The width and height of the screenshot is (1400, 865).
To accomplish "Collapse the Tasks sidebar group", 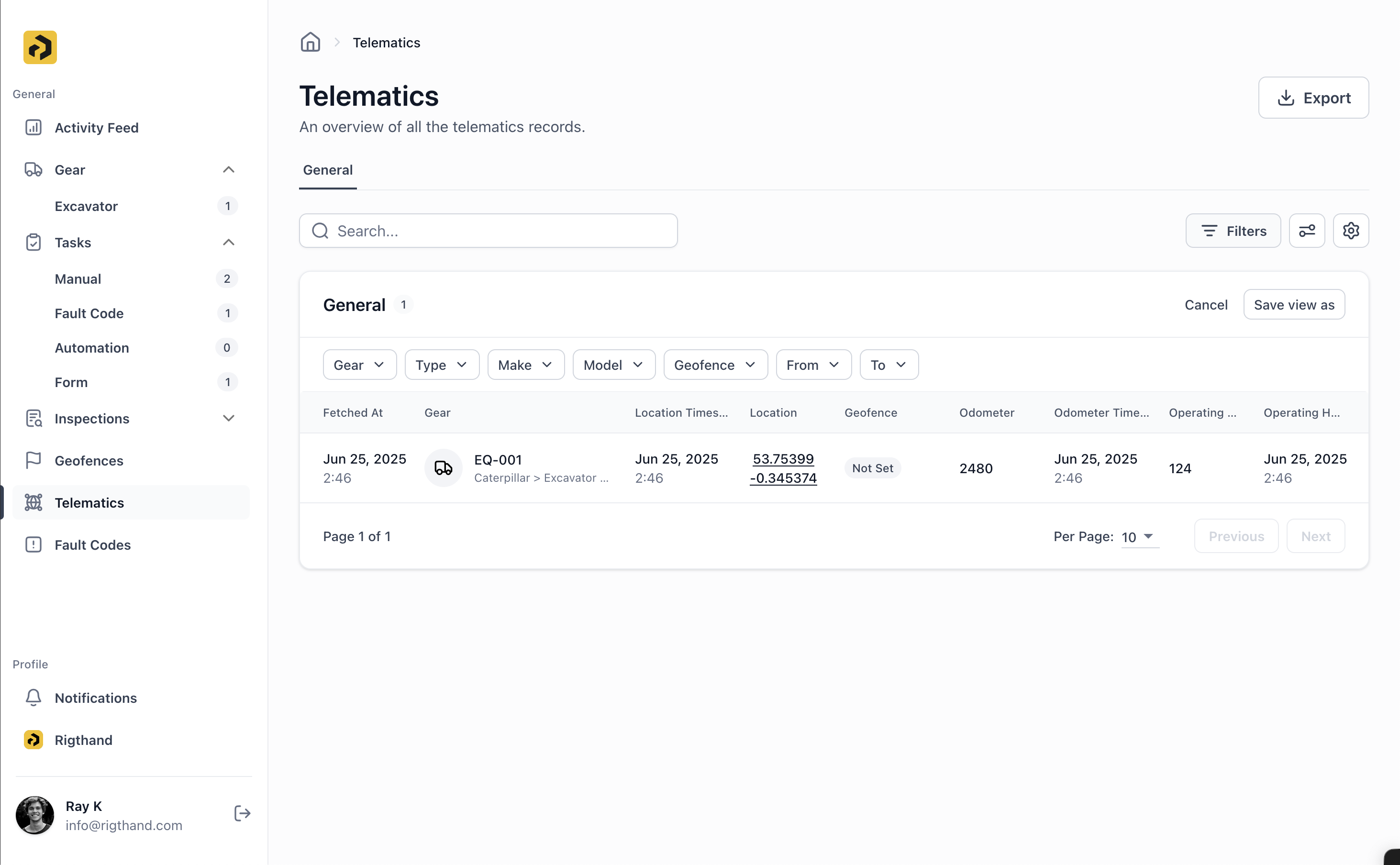I will (x=228, y=243).
